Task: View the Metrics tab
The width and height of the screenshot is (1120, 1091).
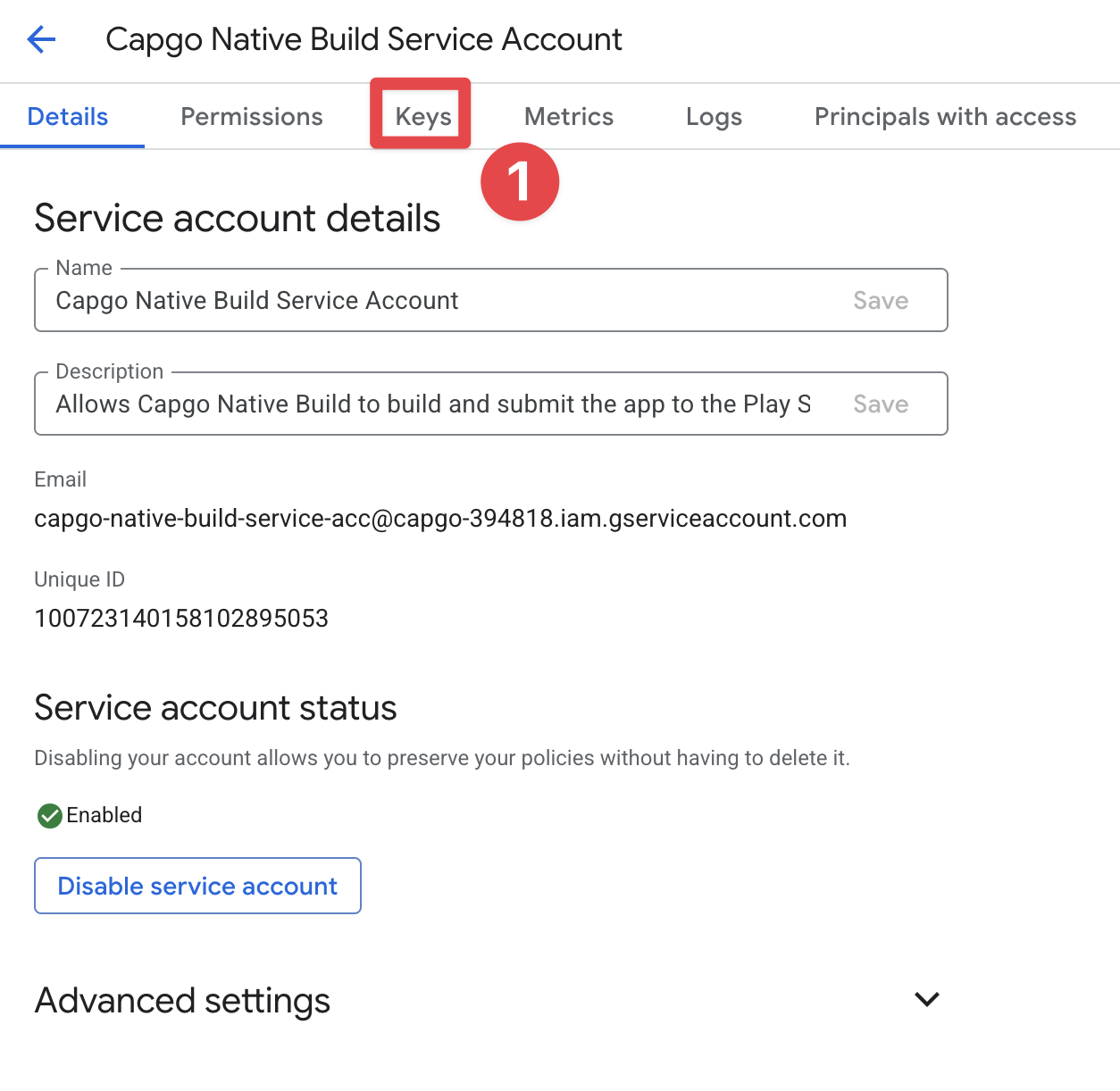Action: pyautogui.click(x=568, y=115)
